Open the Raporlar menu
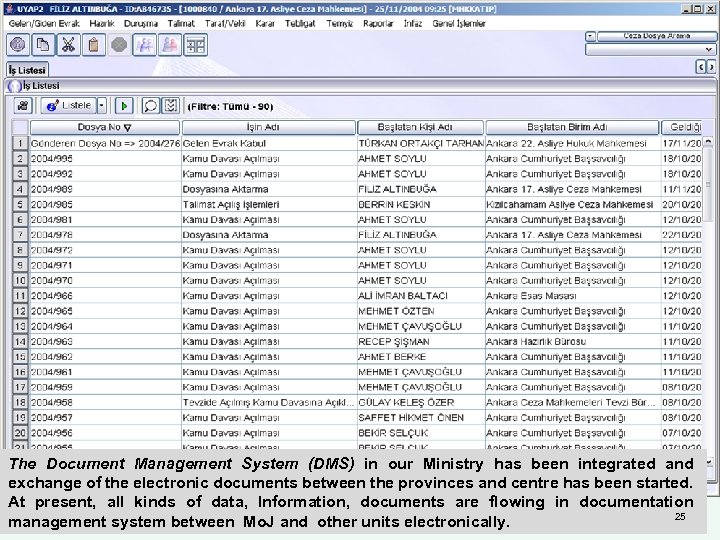This screenshot has height=540, width=720. (378, 23)
